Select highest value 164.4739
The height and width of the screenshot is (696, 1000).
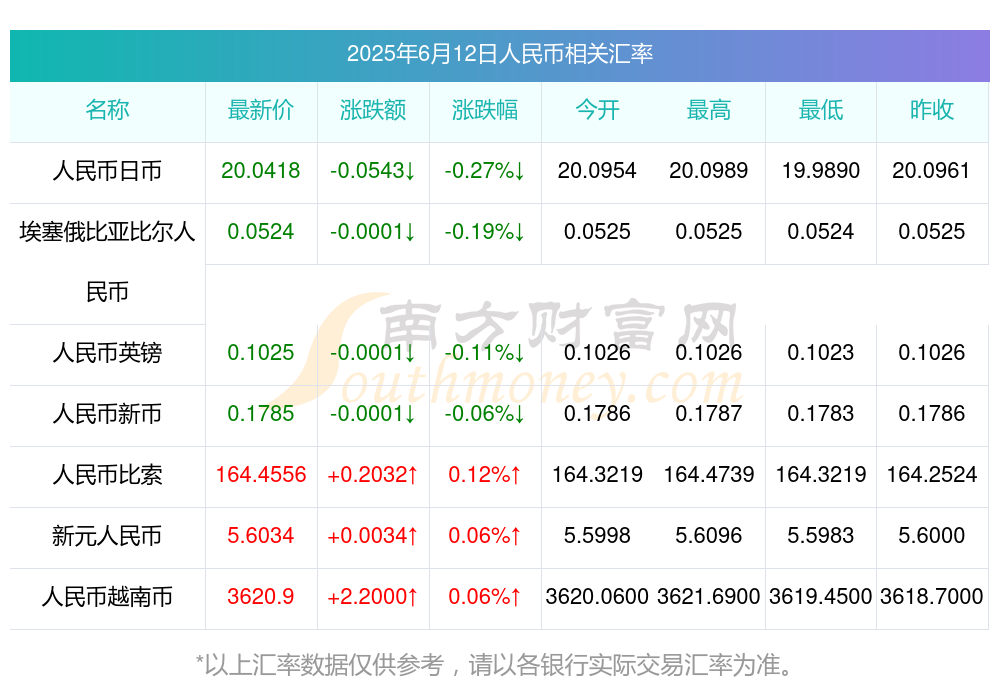point(709,475)
